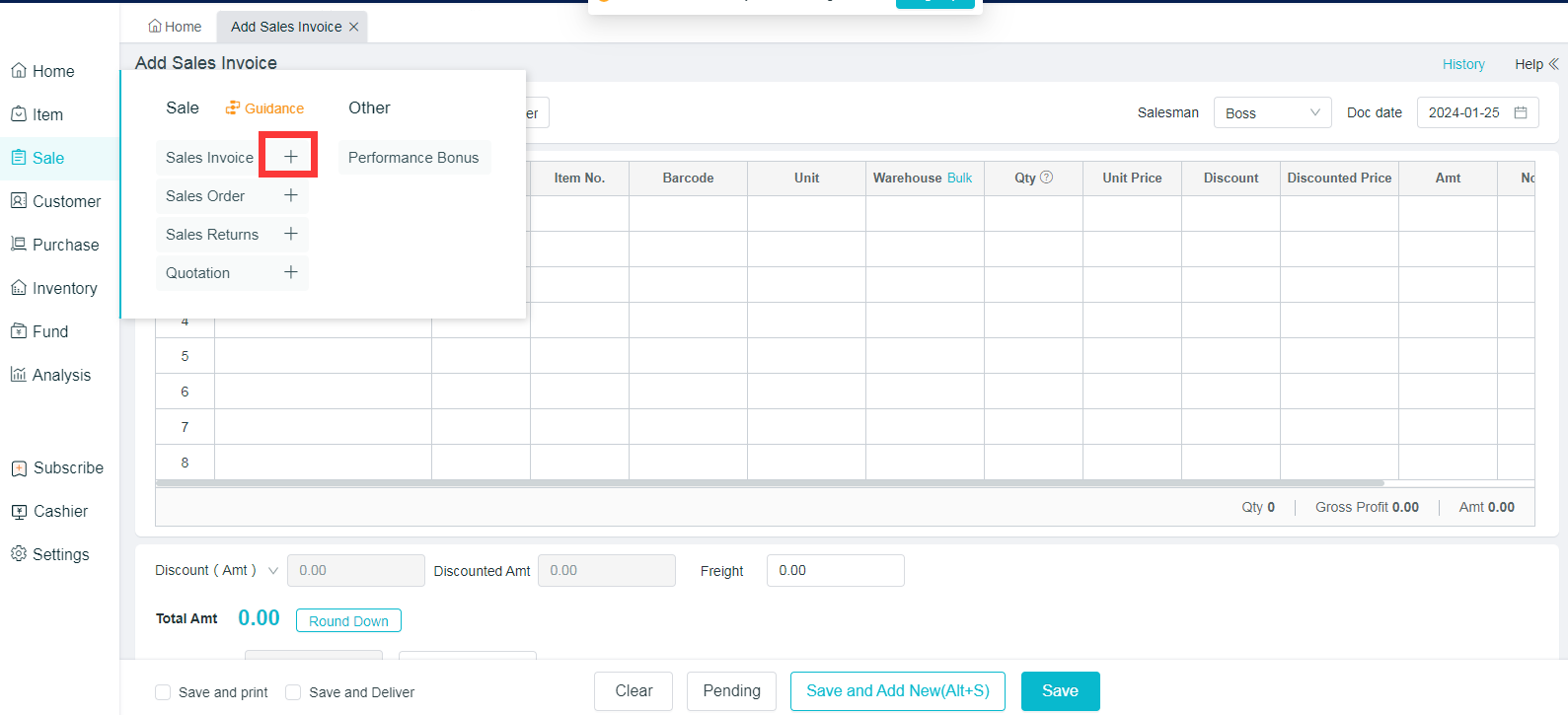The height and width of the screenshot is (715, 1568).
Task: Open the Discount (Amt) type dropdown
Action: click(x=273, y=570)
